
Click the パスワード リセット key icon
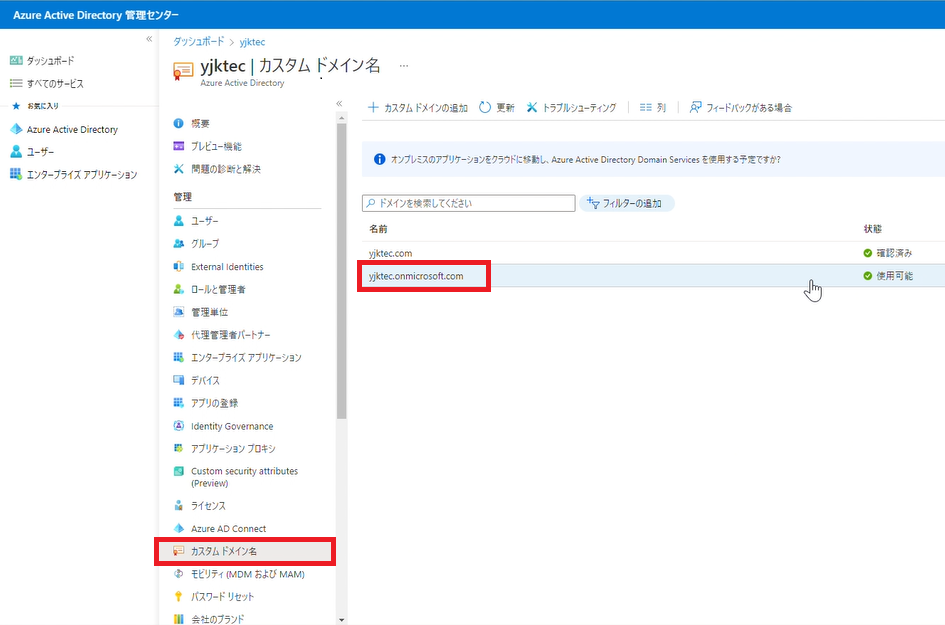178,597
